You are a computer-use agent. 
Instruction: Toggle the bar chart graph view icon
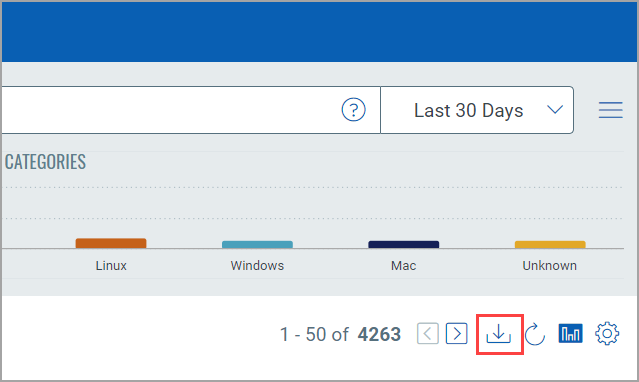coord(570,334)
